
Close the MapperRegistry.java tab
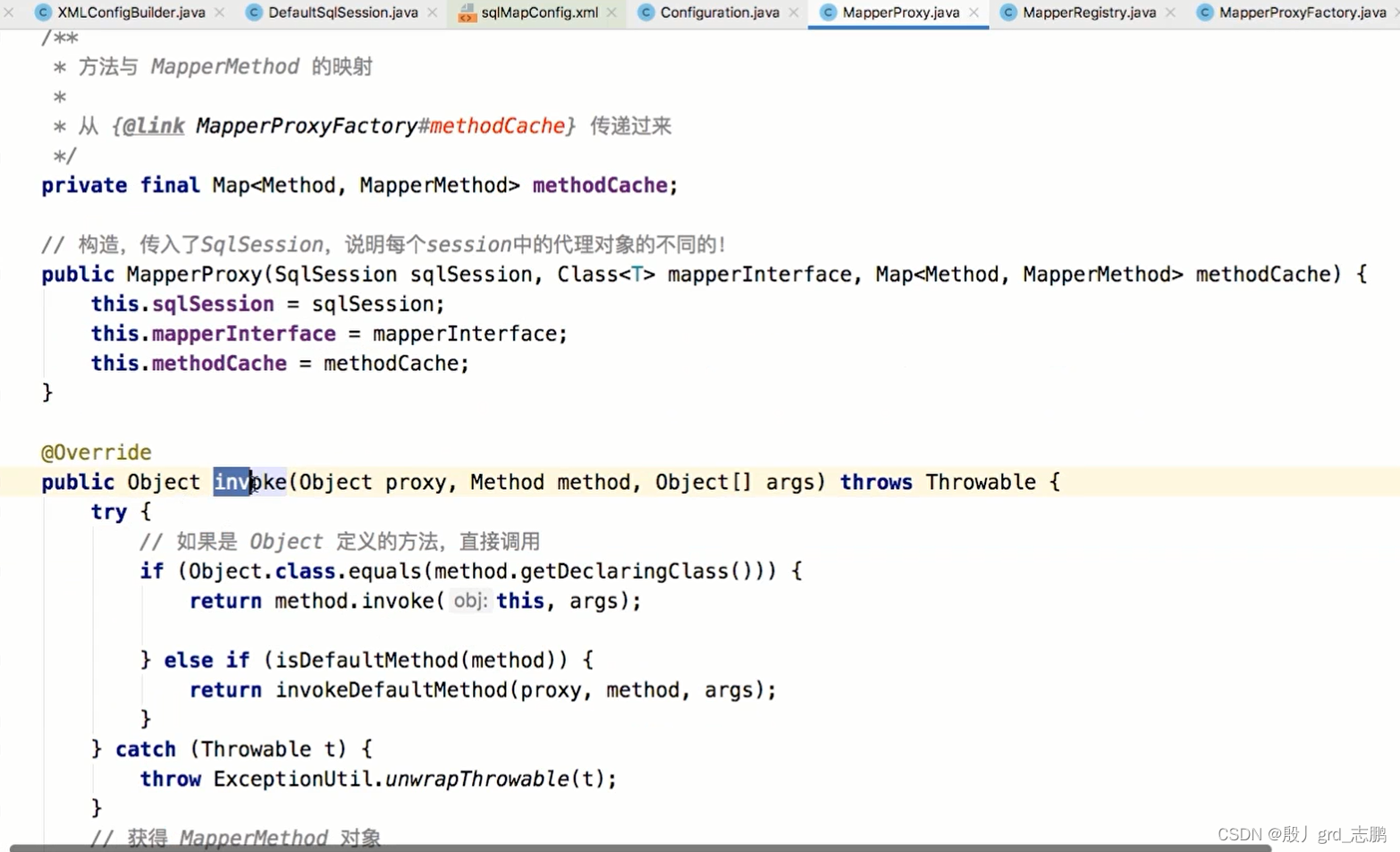tap(1171, 13)
